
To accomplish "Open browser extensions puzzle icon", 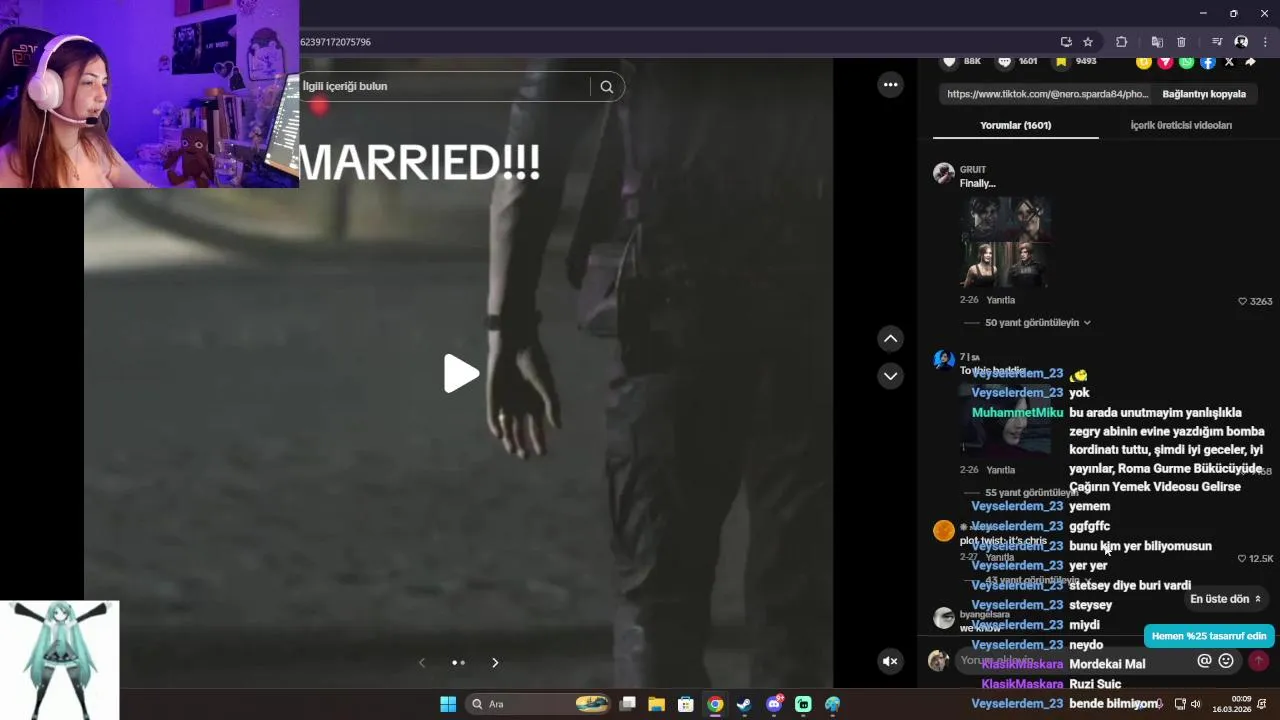I will coord(1121,42).
